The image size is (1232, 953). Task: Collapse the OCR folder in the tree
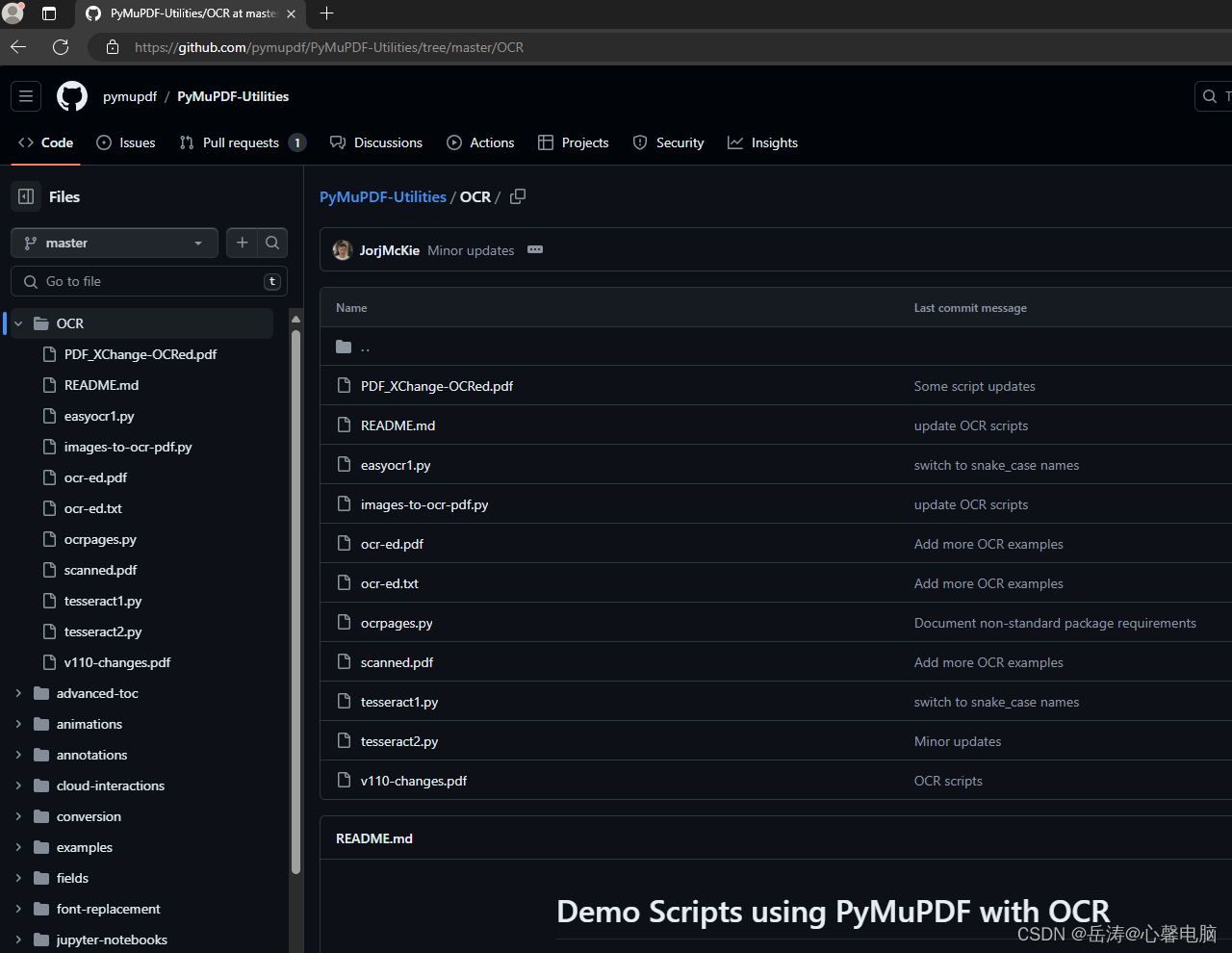(17, 323)
